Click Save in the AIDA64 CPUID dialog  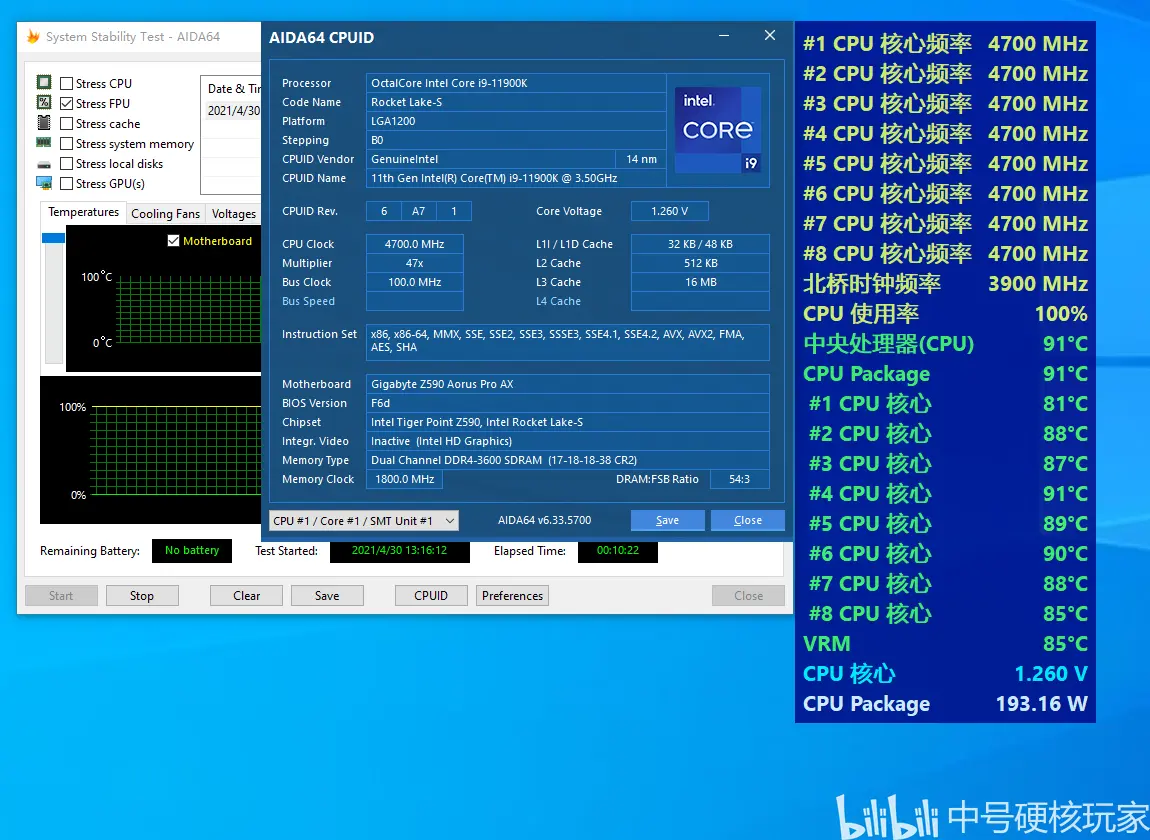[x=667, y=520]
